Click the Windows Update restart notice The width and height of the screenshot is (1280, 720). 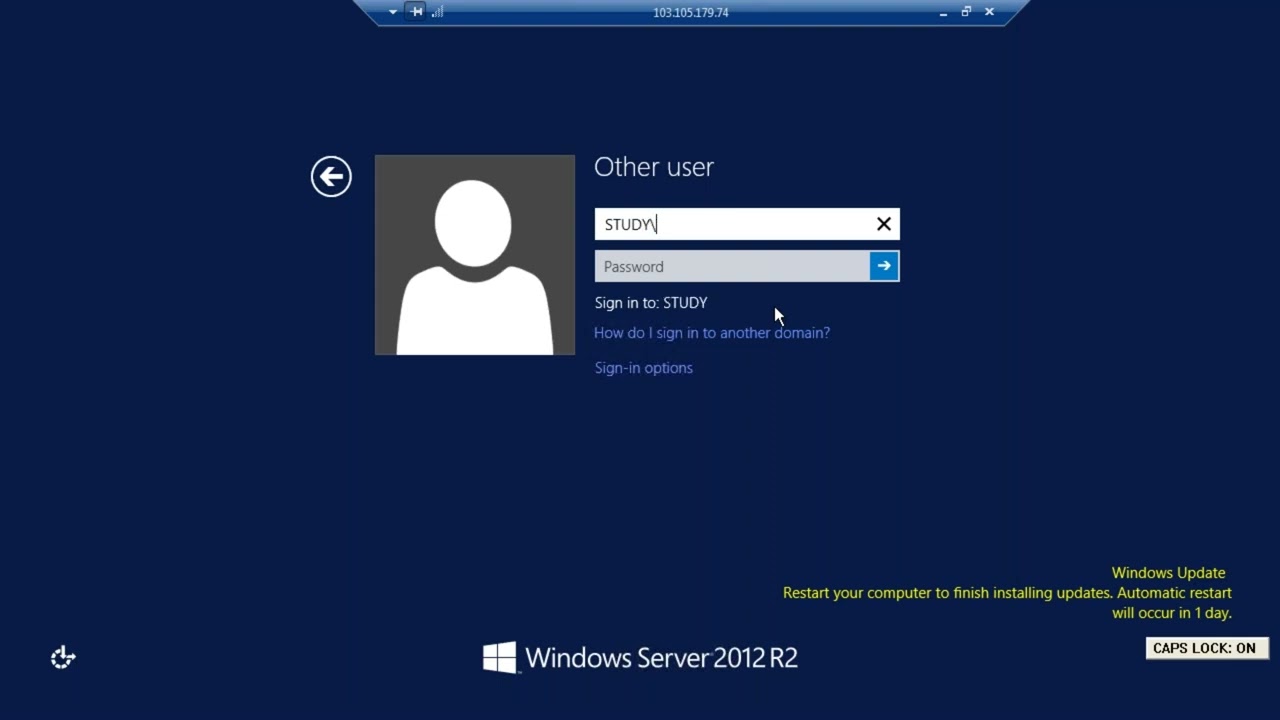(1007, 593)
